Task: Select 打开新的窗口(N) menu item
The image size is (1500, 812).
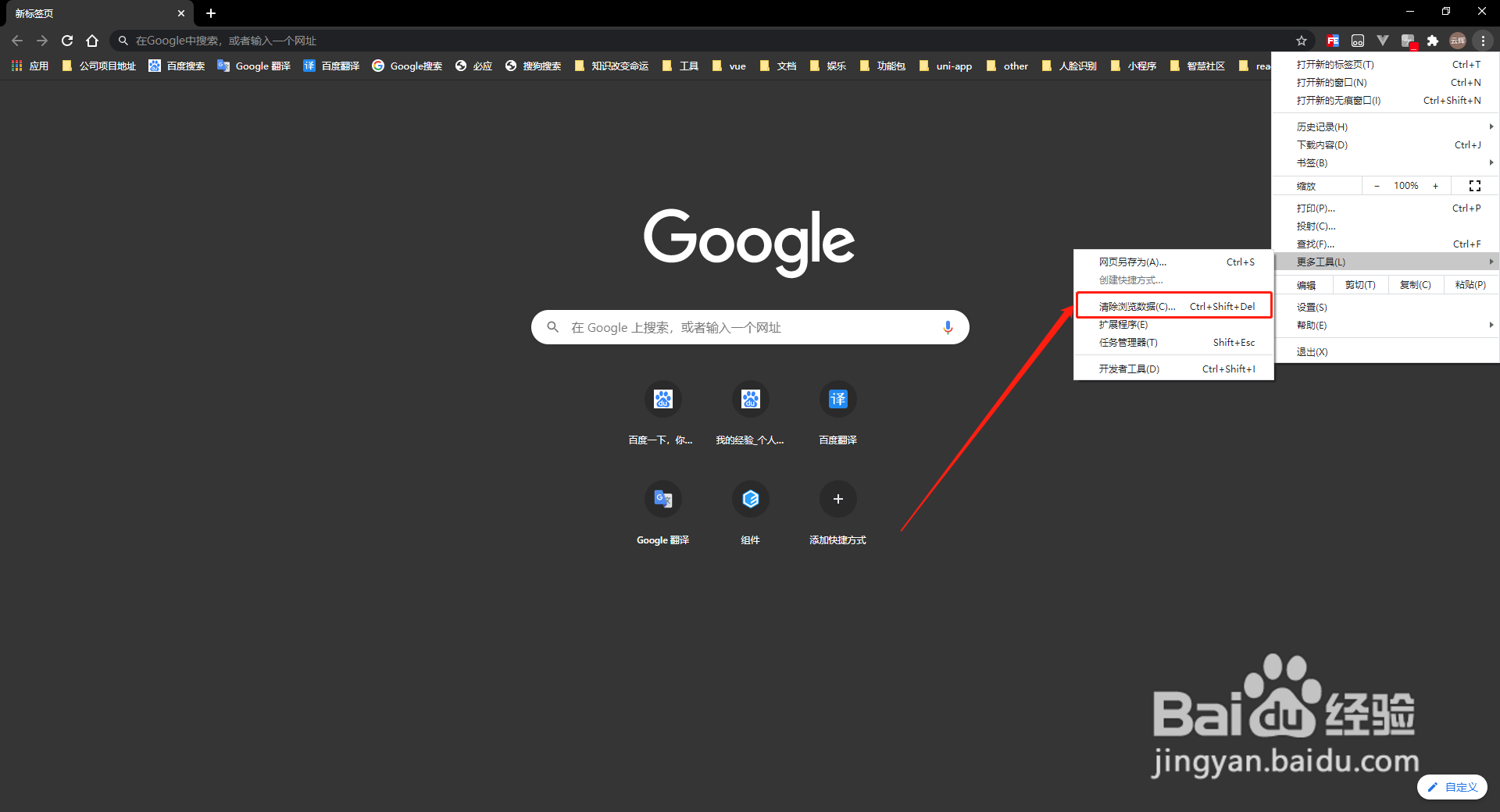Action: 1386,82
